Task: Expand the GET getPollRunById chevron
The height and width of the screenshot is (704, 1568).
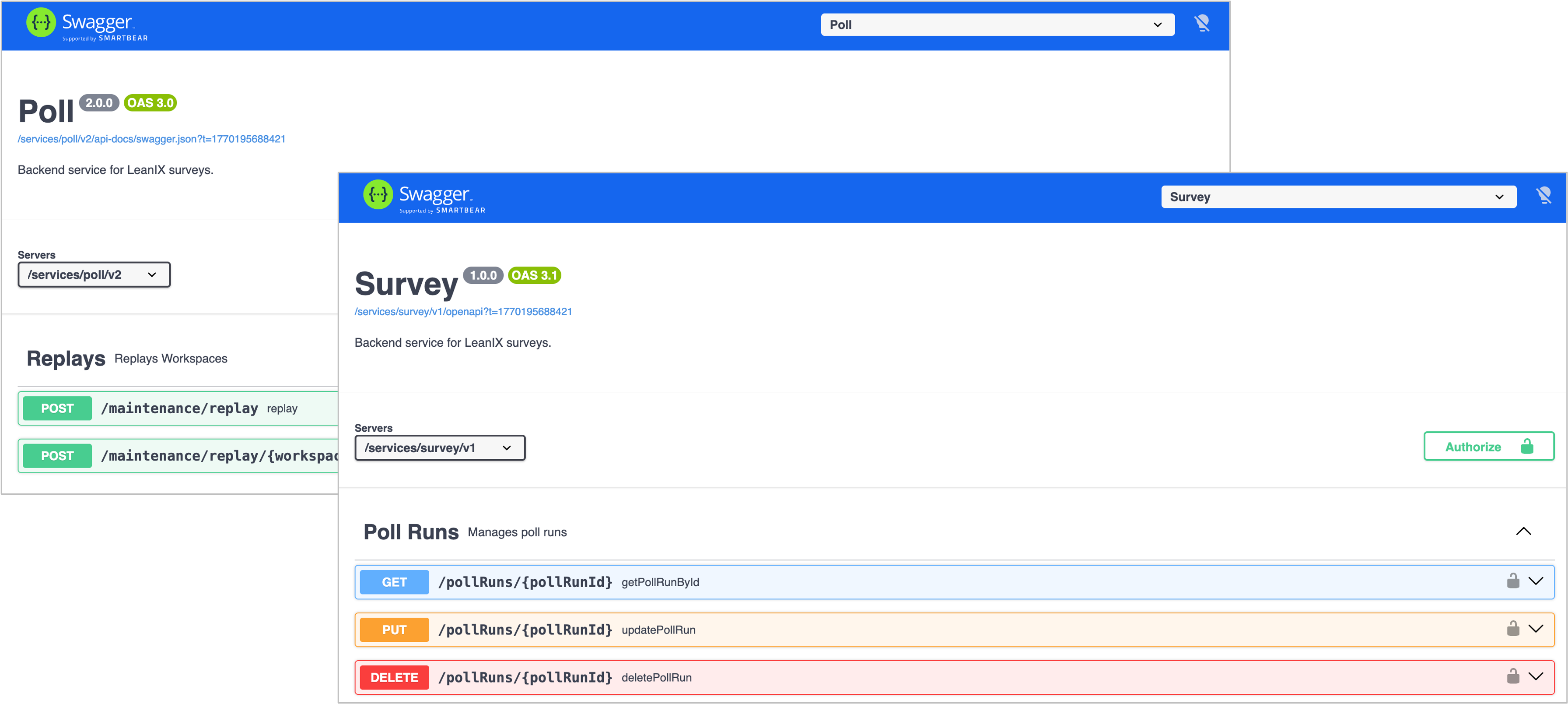Action: pos(1536,581)
